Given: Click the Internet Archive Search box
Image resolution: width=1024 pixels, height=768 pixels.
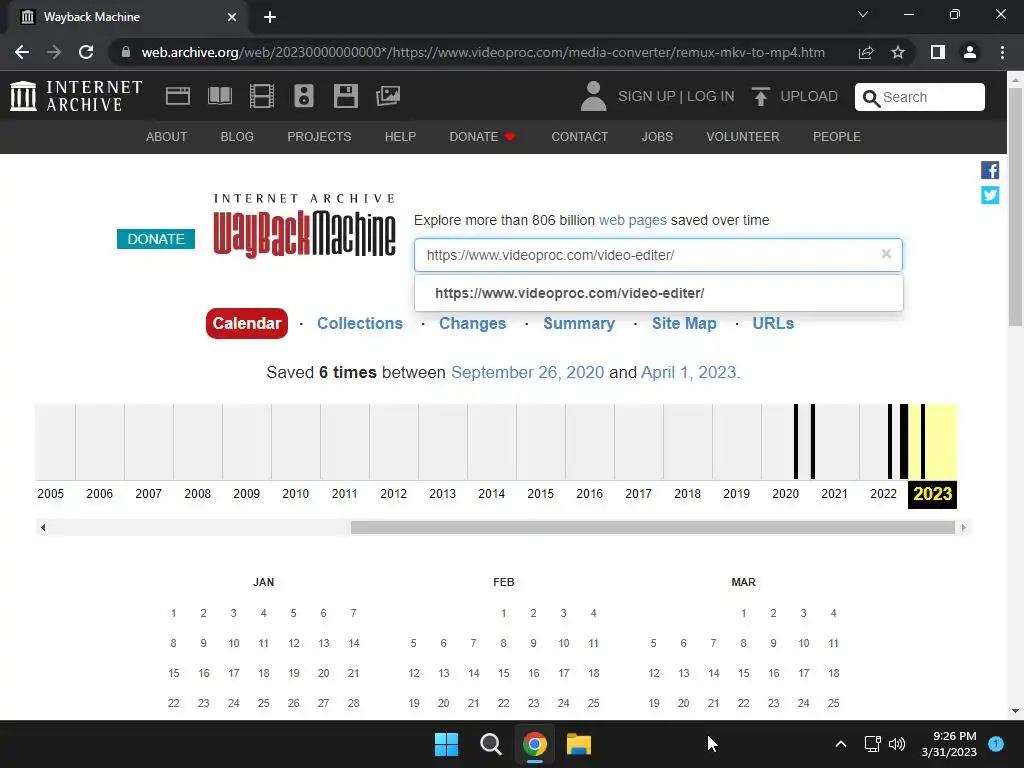Looking at the screenshot, I should pyautogui.click(x=920, y=97).
